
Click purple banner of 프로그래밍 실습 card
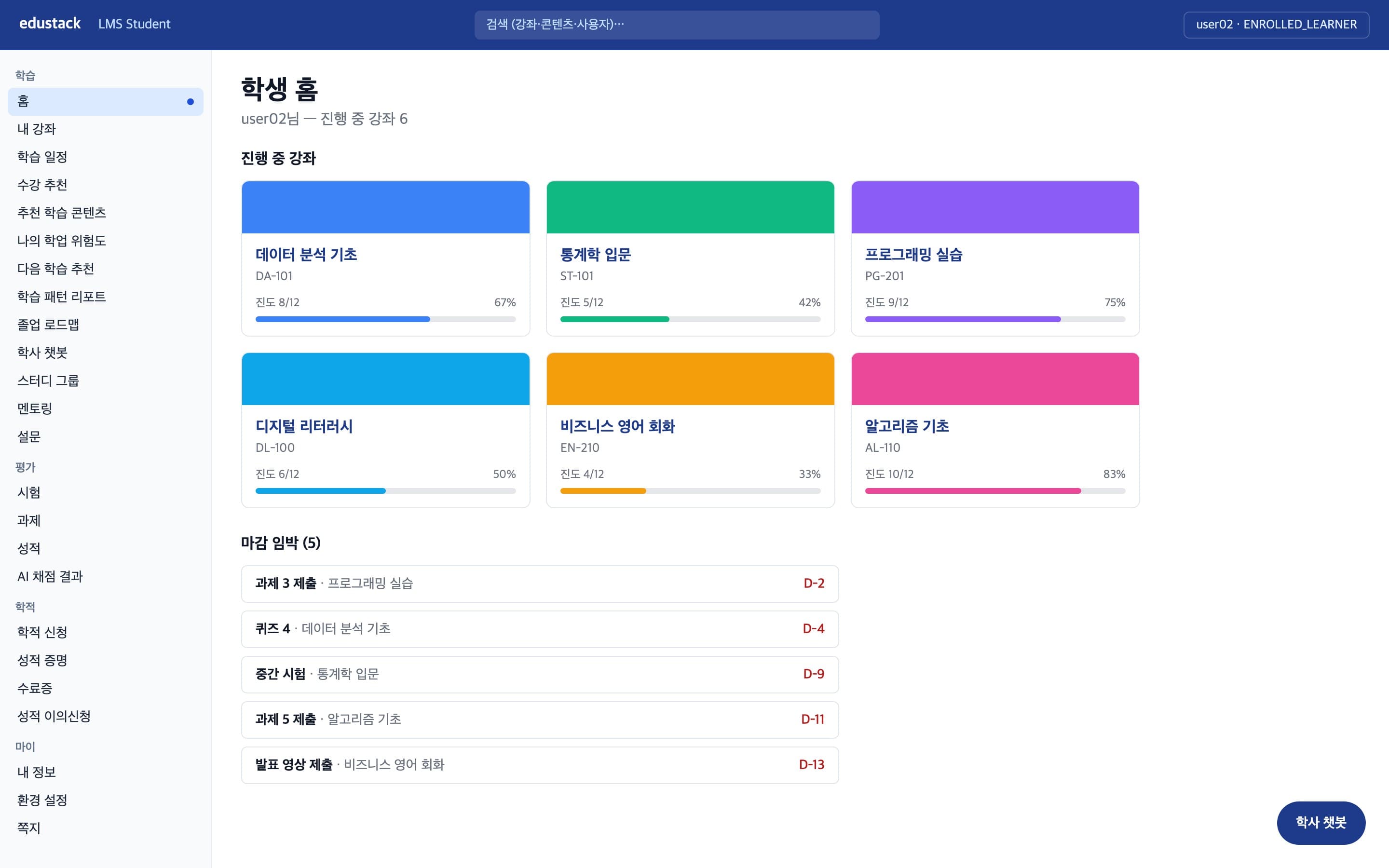[995, 207]
